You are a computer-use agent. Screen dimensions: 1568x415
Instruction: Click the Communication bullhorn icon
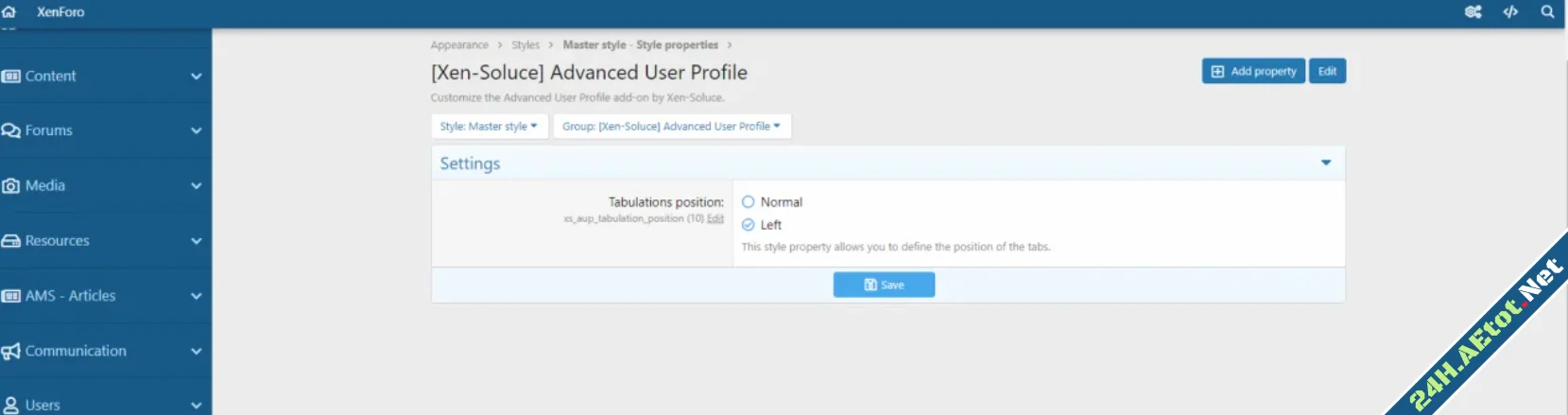[11, 351]
